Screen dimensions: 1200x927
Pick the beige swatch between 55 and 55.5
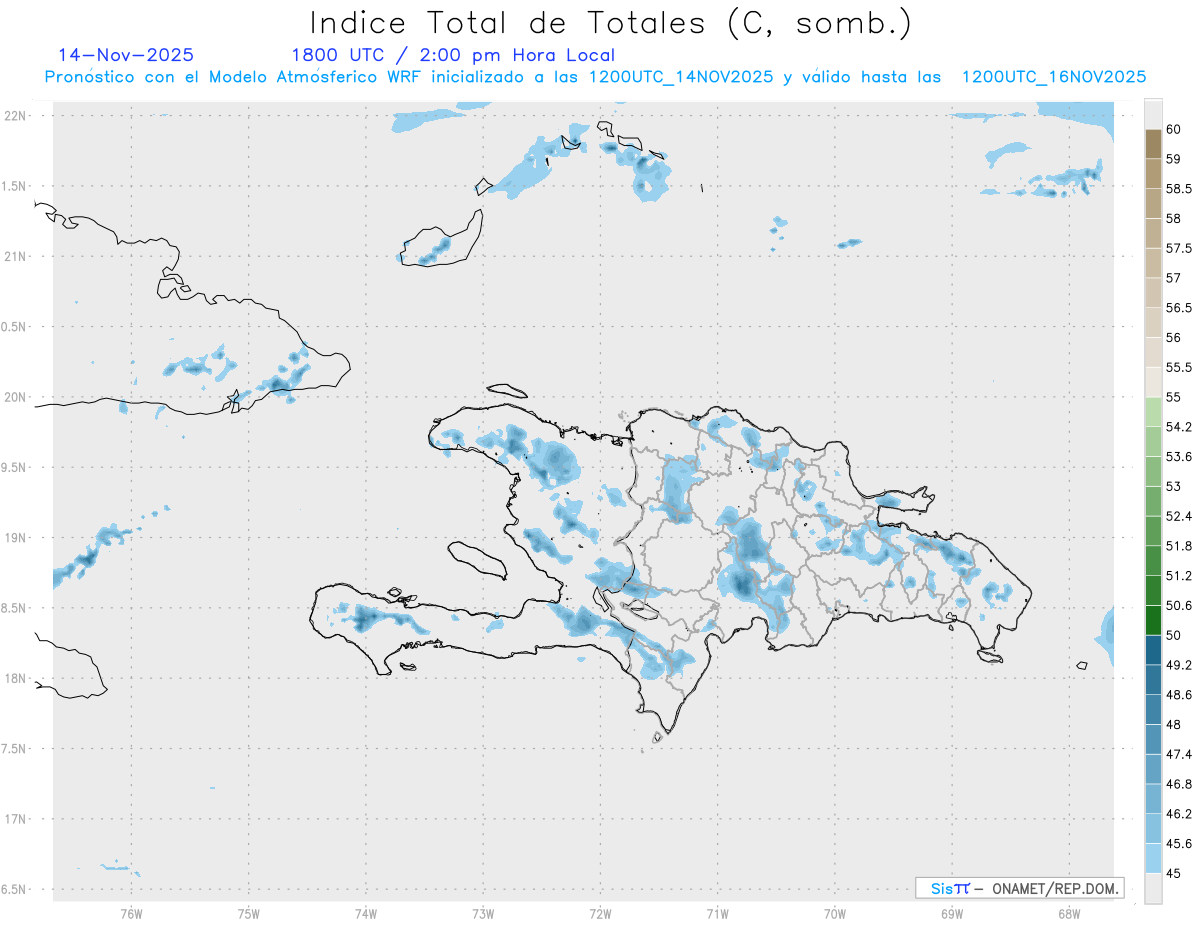(x=1153, y=382)
